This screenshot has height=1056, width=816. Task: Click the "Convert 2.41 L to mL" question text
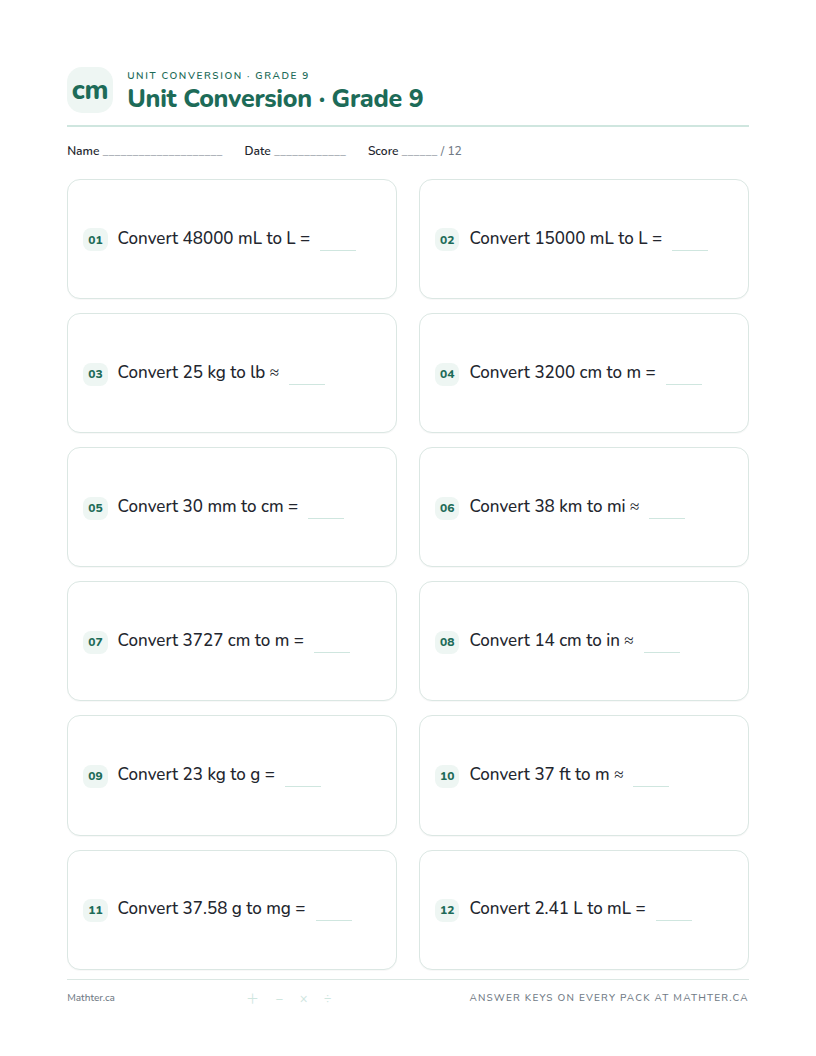point(557,909)
